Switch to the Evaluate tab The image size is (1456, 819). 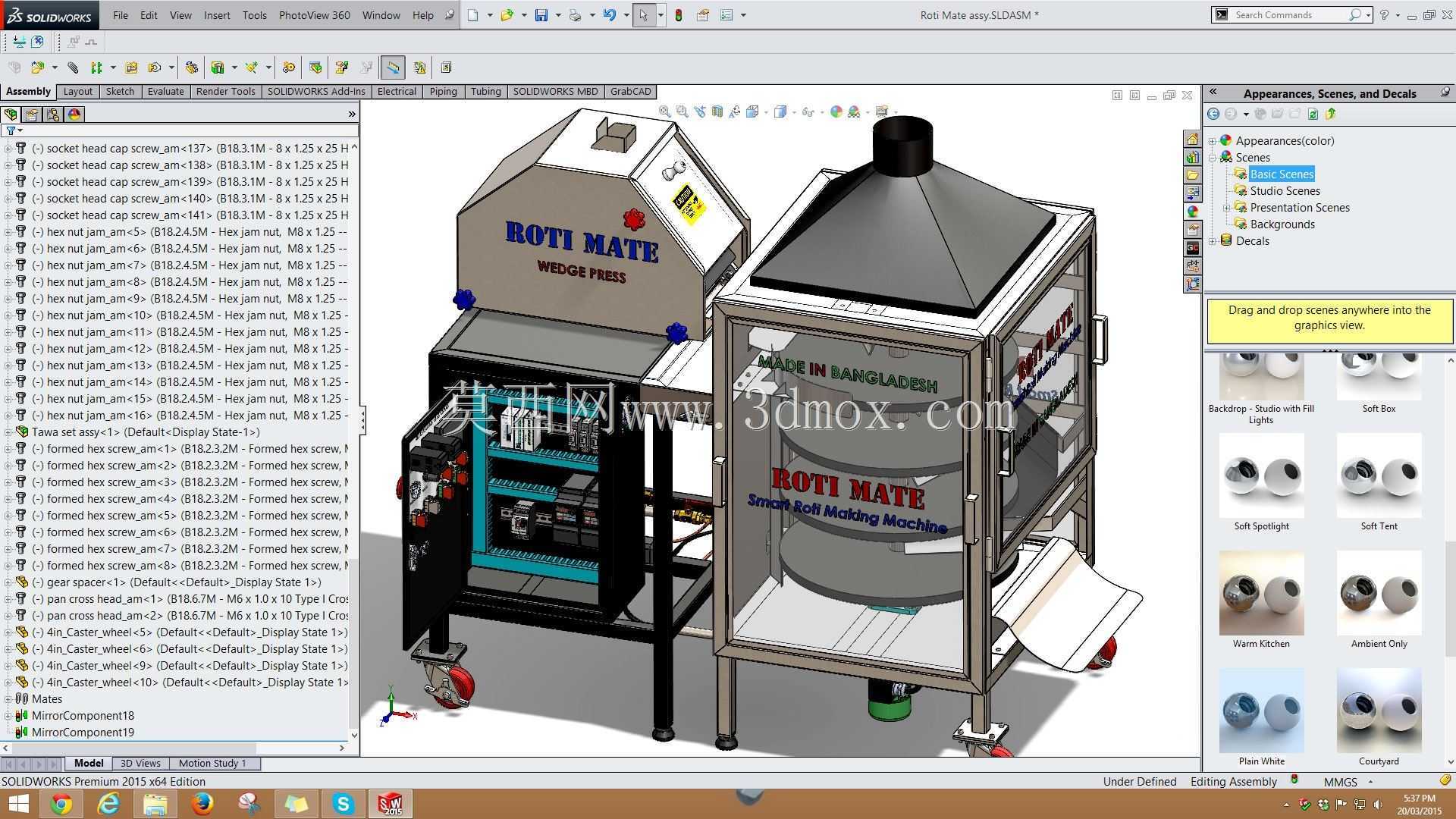tap(165, 92)
